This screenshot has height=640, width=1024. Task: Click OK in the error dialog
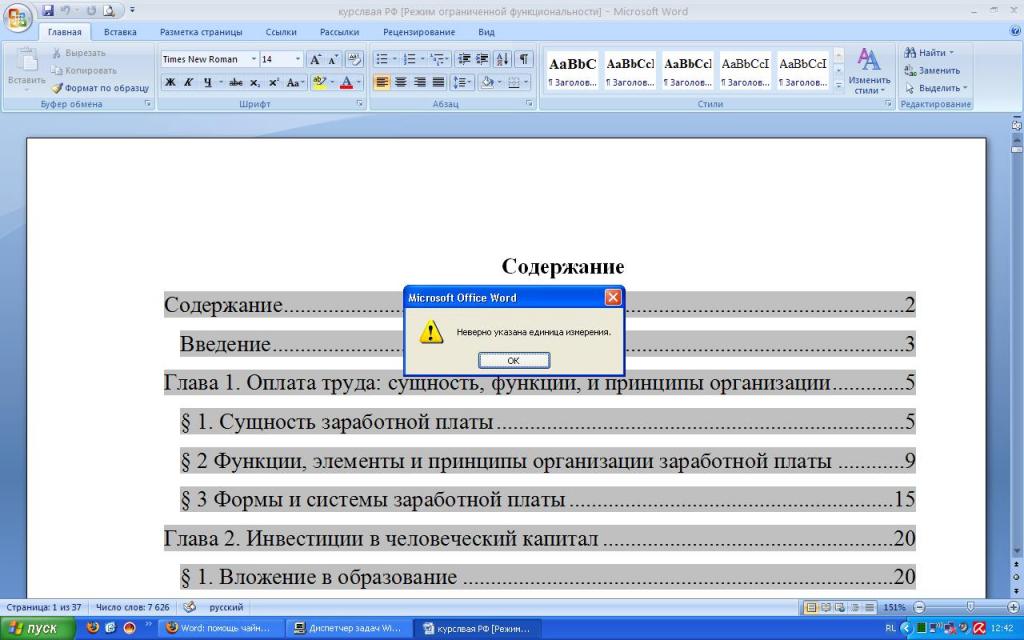513,360
